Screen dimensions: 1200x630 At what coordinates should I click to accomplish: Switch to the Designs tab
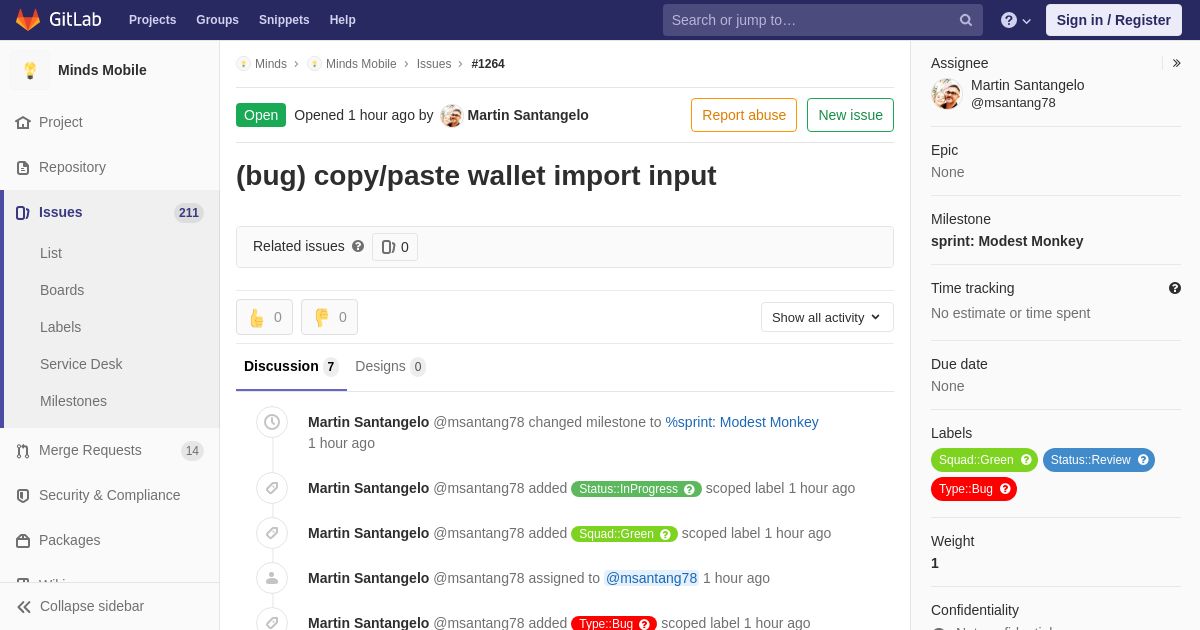pos(390,366)
